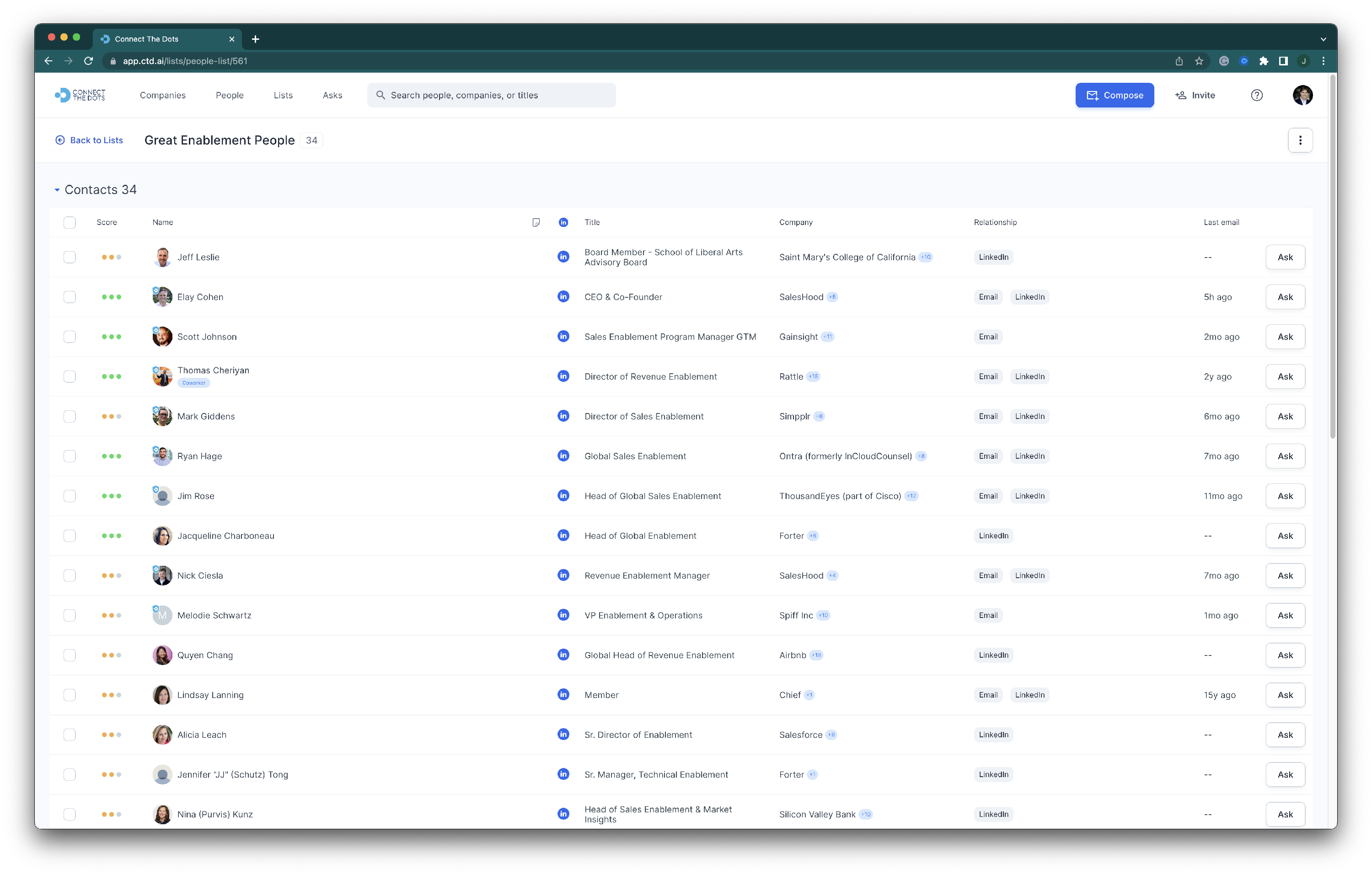Click the Connect The Dots logo
This screenshot has width=1372, height=875.
(x=80, y=95)
